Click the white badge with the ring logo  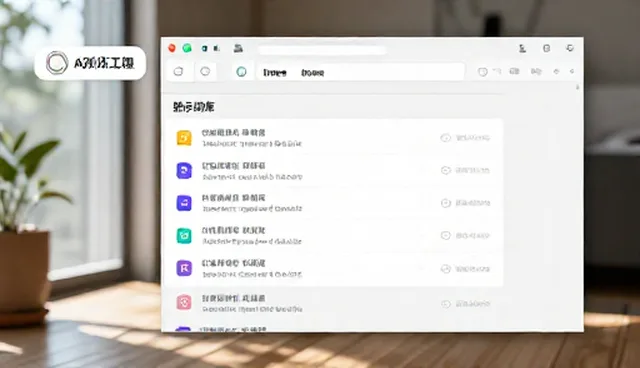click(90, 63)
